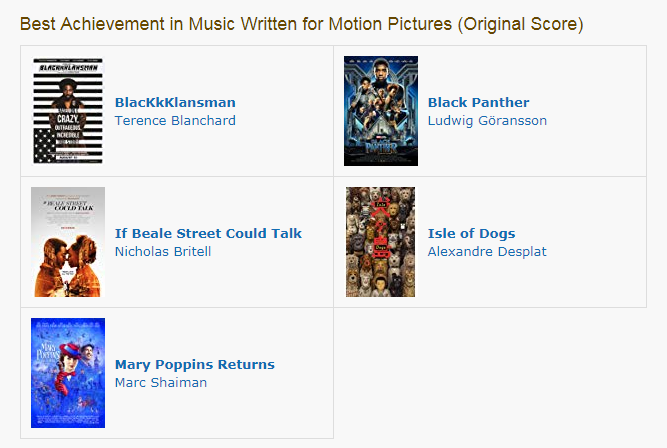Select the Mary Poppins Returns poster
Screen dimensions: 667x448
(x=68, y=373)
